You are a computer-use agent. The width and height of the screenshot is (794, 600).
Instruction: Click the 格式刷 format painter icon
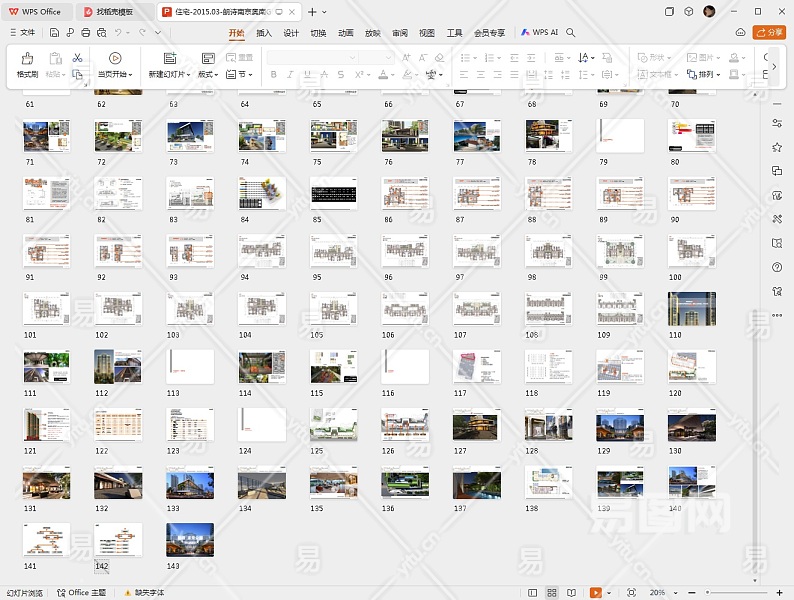pos(27,59)
